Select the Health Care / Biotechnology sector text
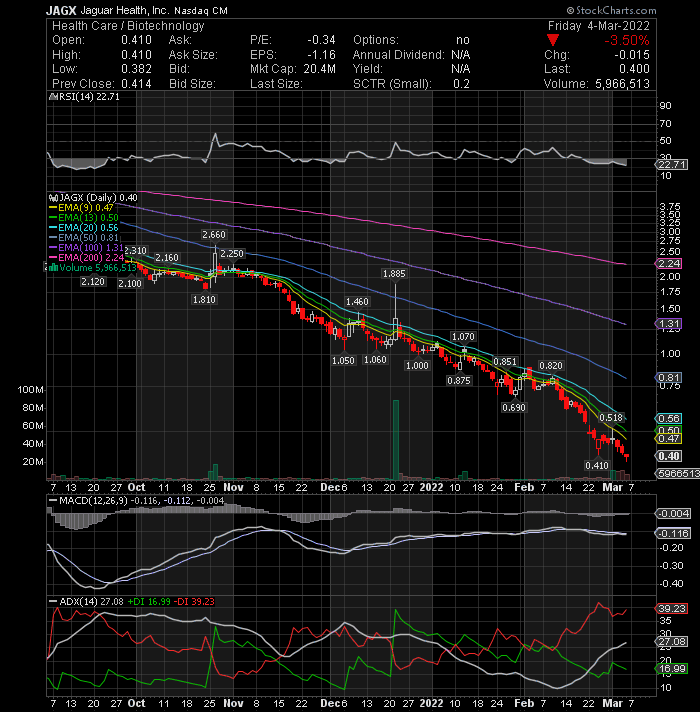Image resolution: width=700 pixels, height=712 pixels. point(128,25)
